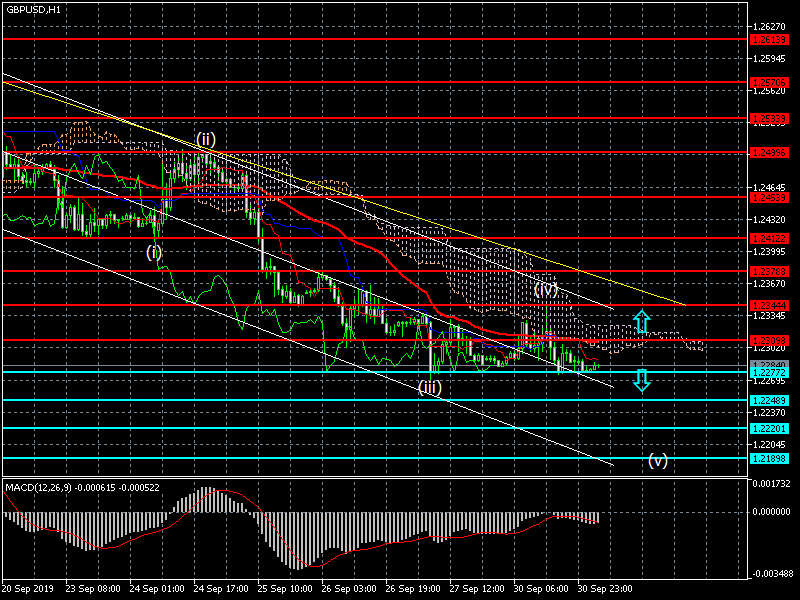Click the red 1.26139 level price tag

(x=770, y=40)
